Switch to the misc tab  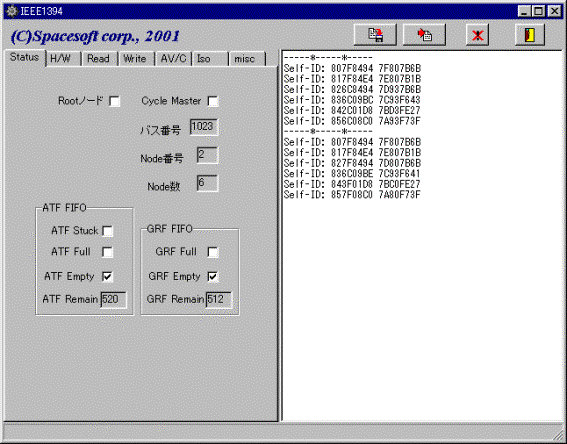click(x=248, y=59)
